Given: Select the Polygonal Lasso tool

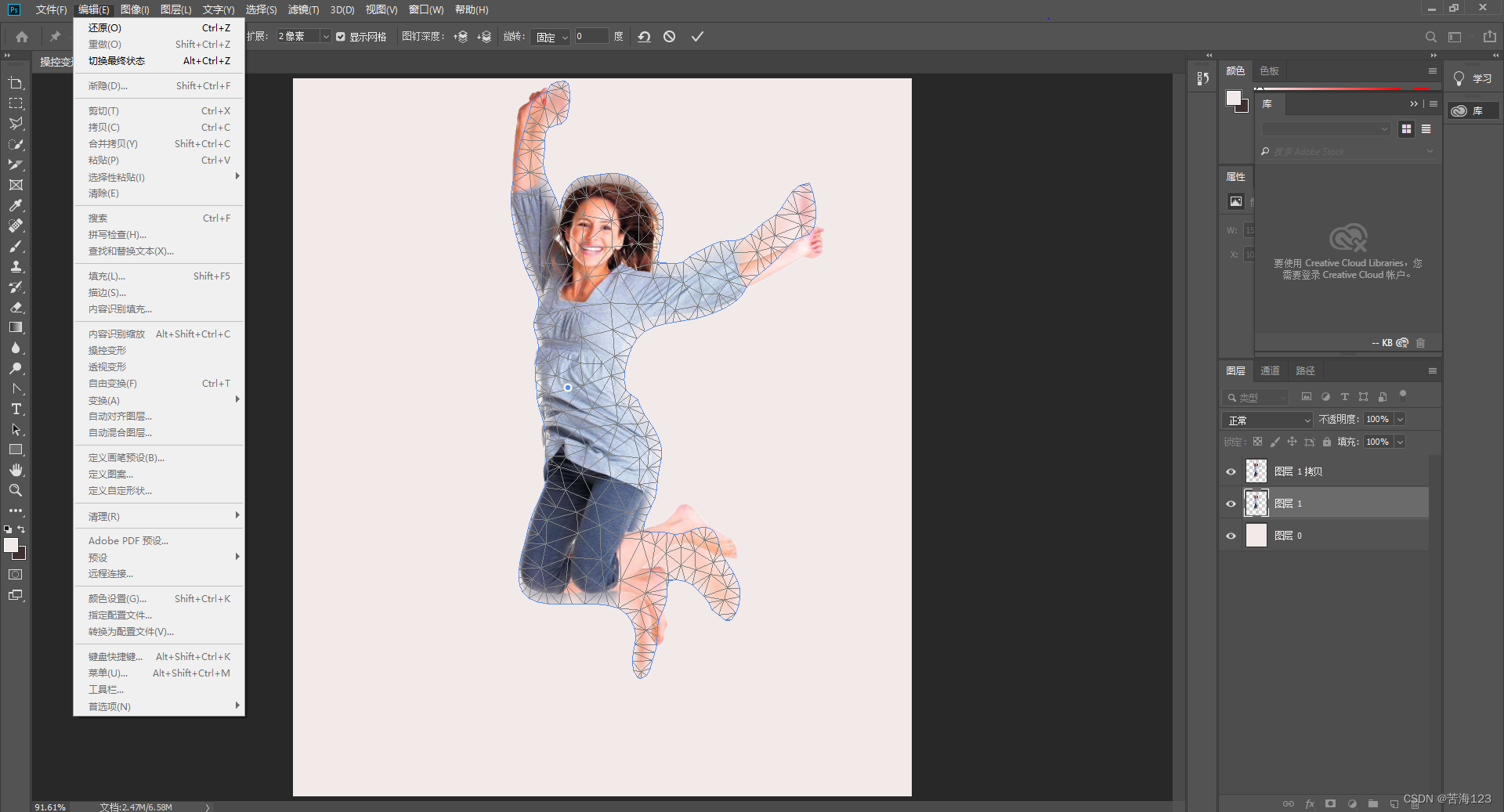Looking at the screenshot, I should point(16,124).
